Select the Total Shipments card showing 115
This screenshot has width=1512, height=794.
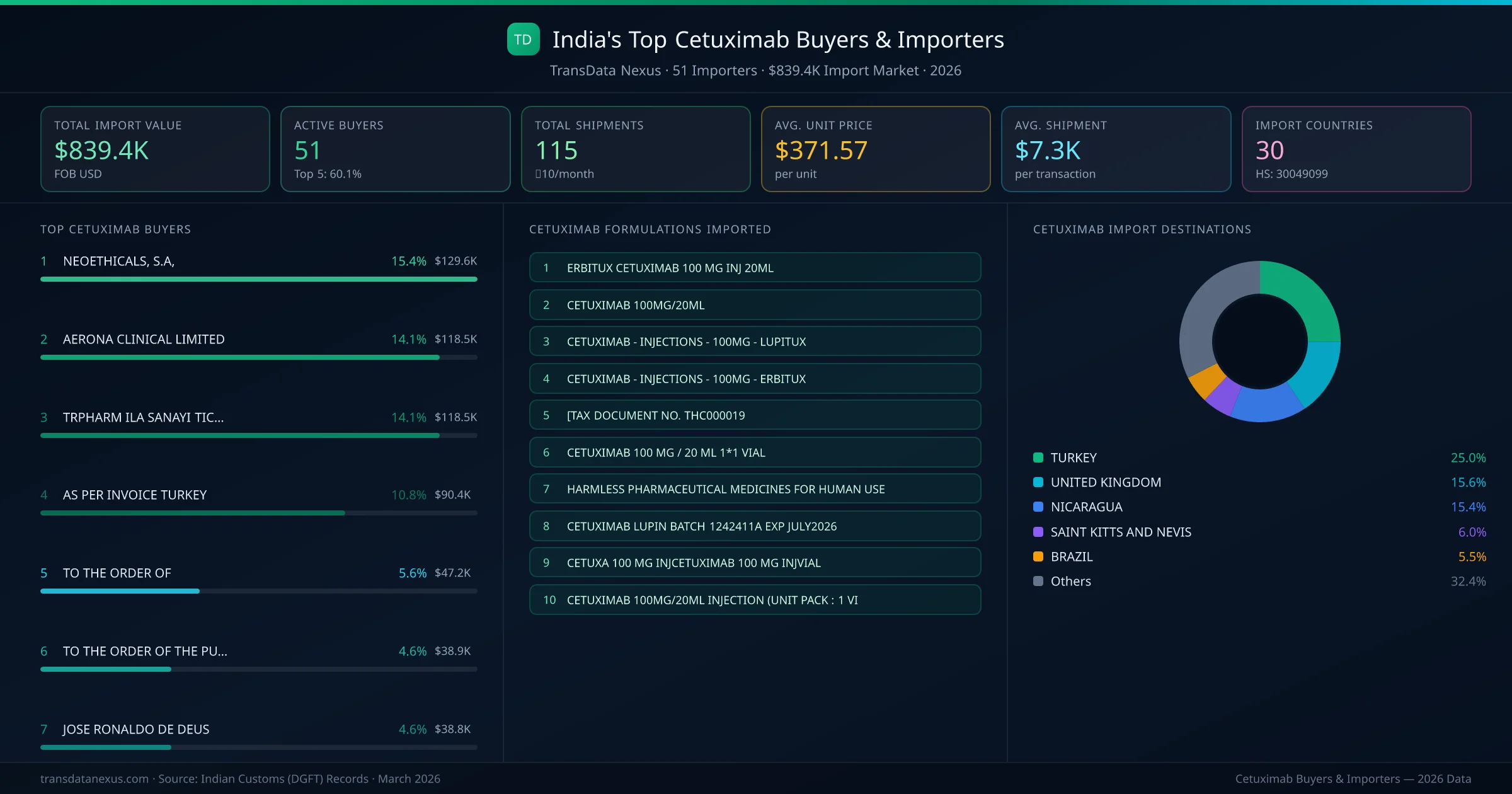pyautogui.click(x=635, y=149)
